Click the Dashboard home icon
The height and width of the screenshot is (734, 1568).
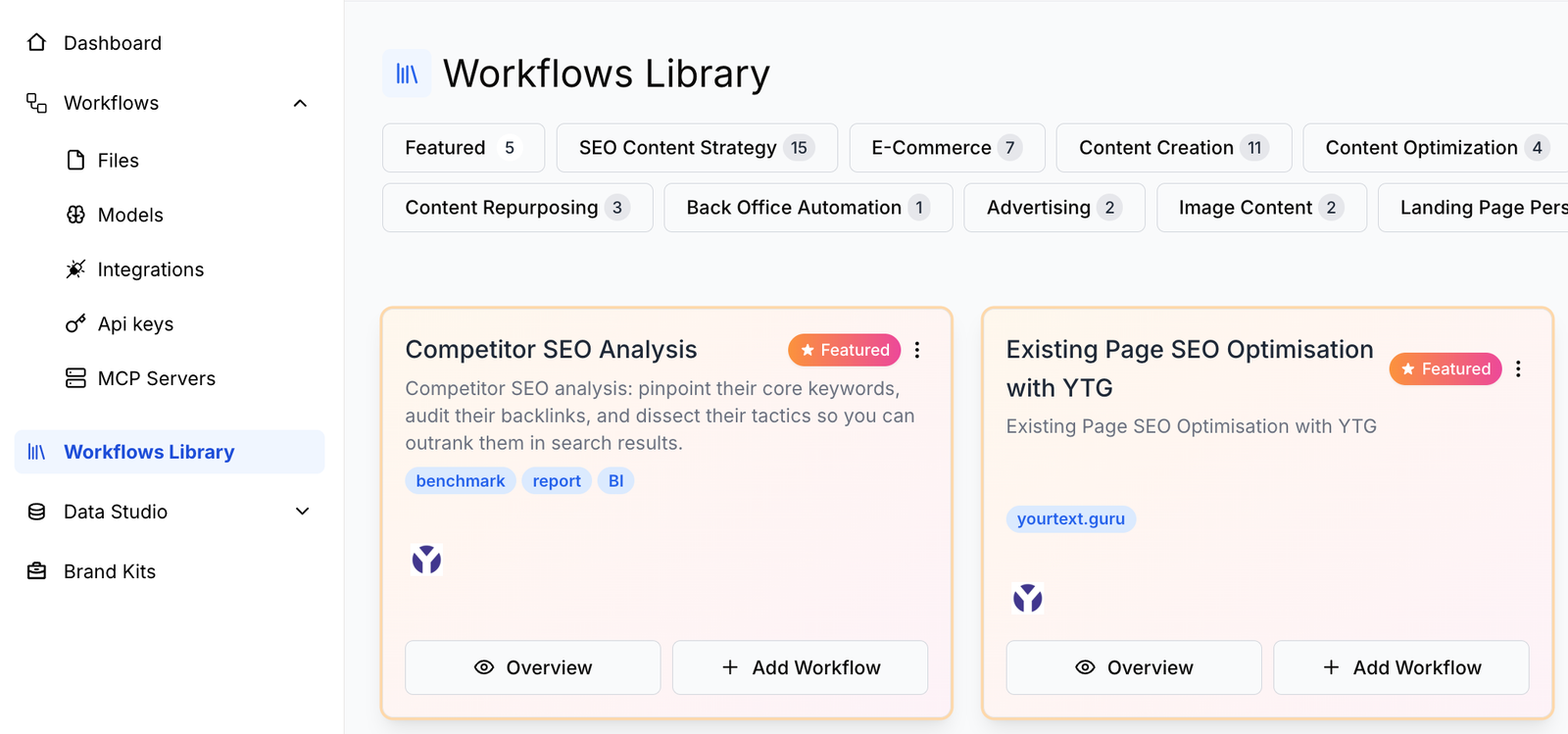(36, 42)
